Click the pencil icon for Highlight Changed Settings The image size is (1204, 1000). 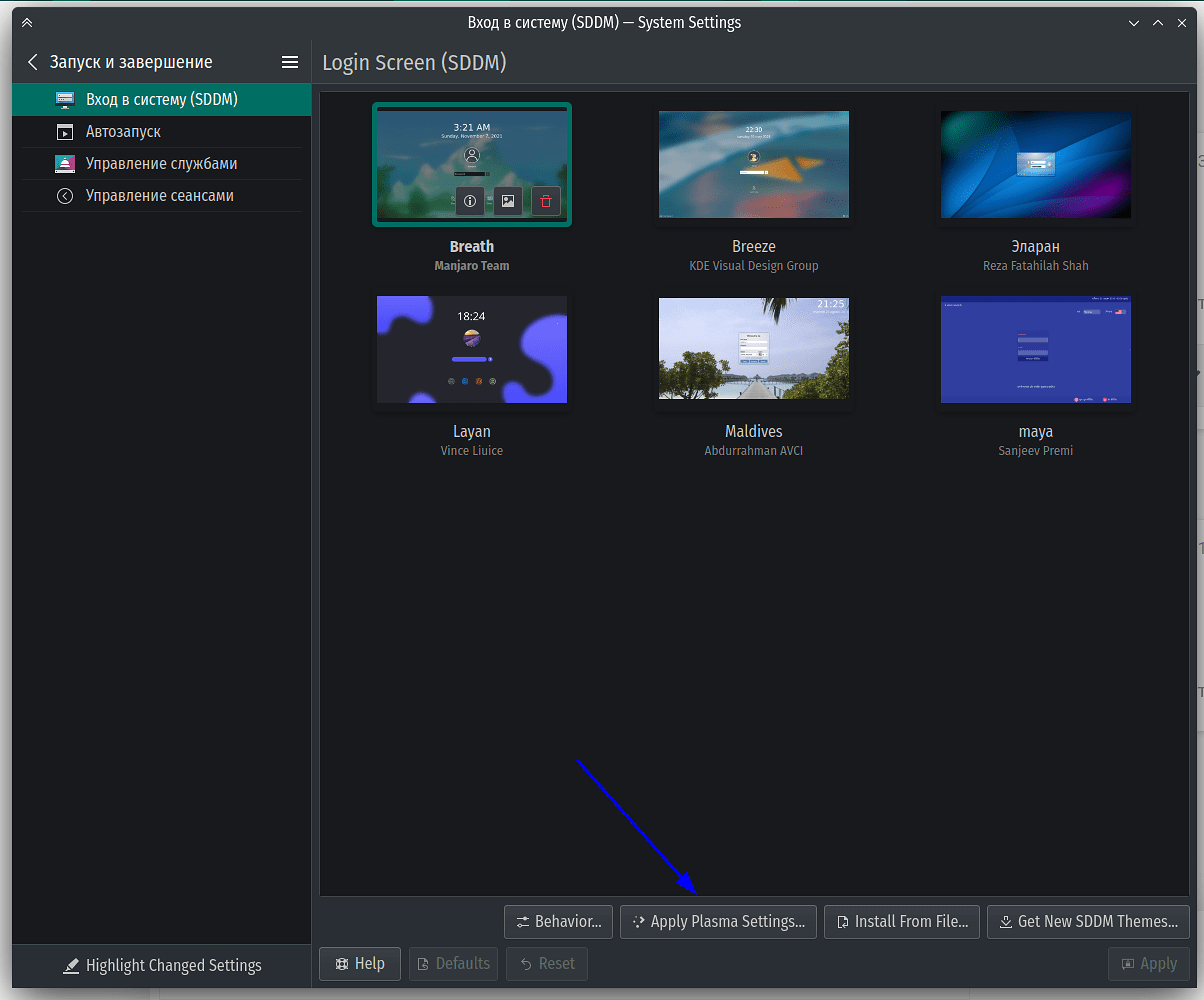pyautogui.click(x=71, y=965)
